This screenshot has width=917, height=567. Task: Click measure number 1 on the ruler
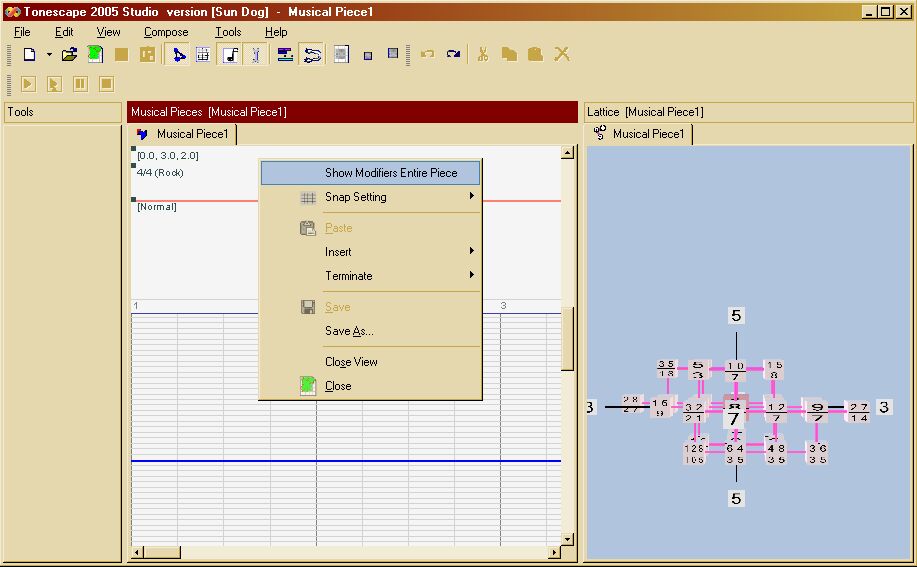(136, 306)
